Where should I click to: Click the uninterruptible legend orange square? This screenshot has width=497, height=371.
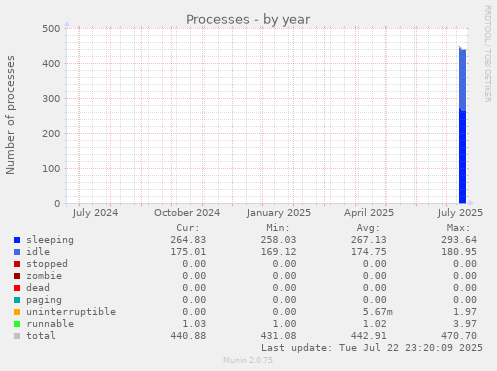tap(17, 312)
